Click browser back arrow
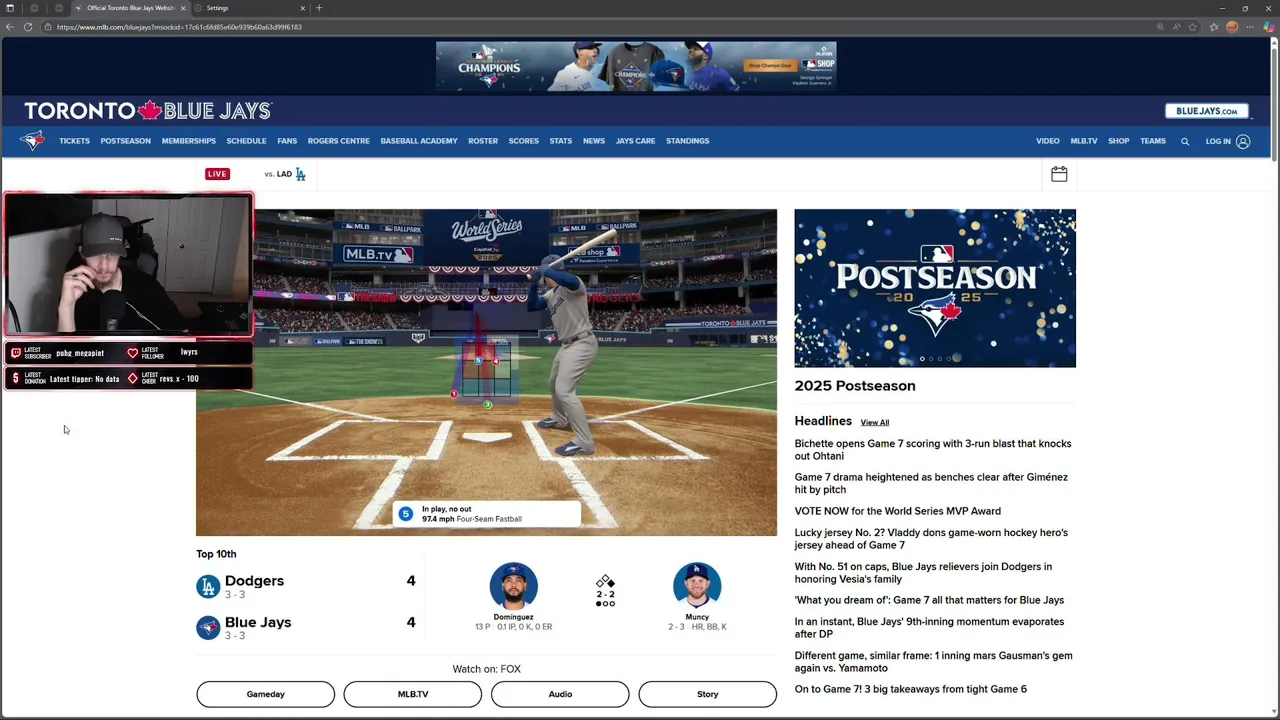The width and height of the screenshot is (1280, 720). tap(10, 27)
